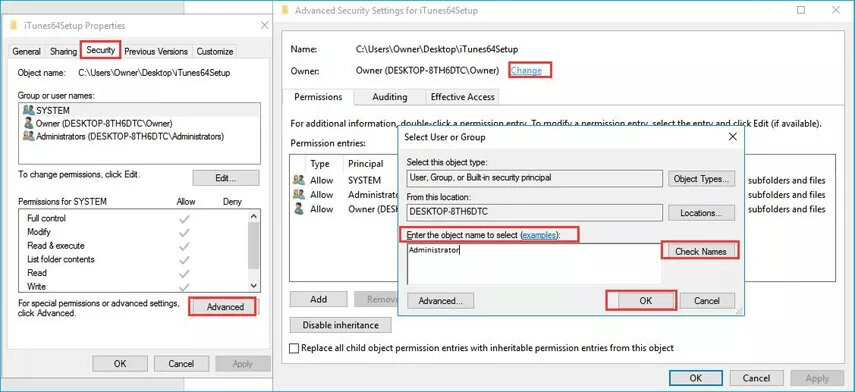Click the Administrators group icon in Properties
This screenshot has height=392, width=855.
(x=28, y=136)
